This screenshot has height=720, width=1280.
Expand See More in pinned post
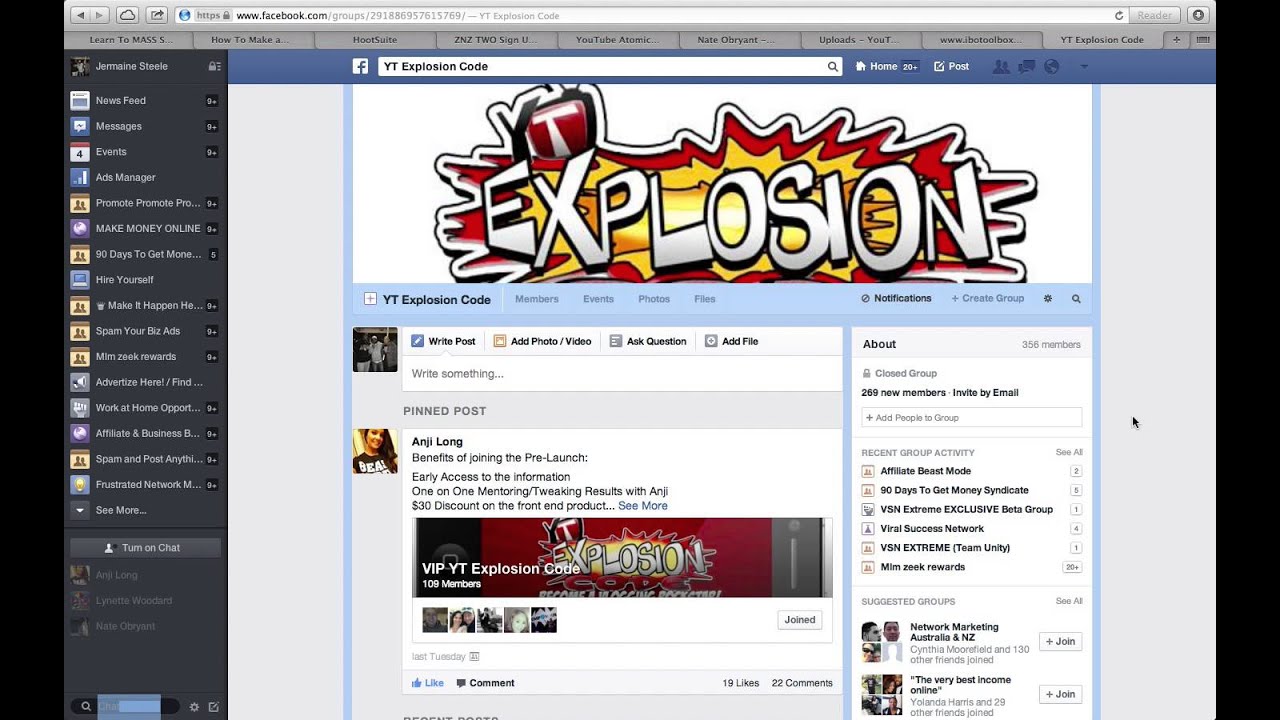(x=643, y=506)
